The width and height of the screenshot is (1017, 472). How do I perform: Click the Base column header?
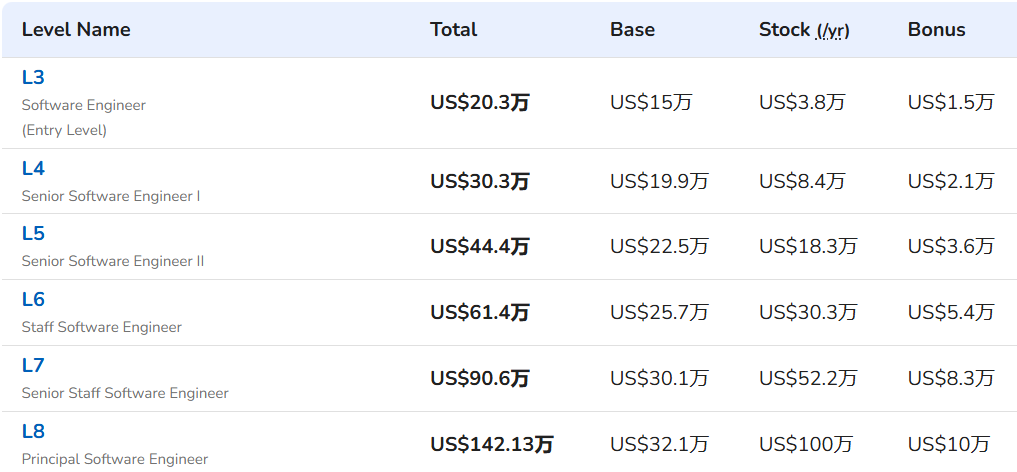point(632,30)
